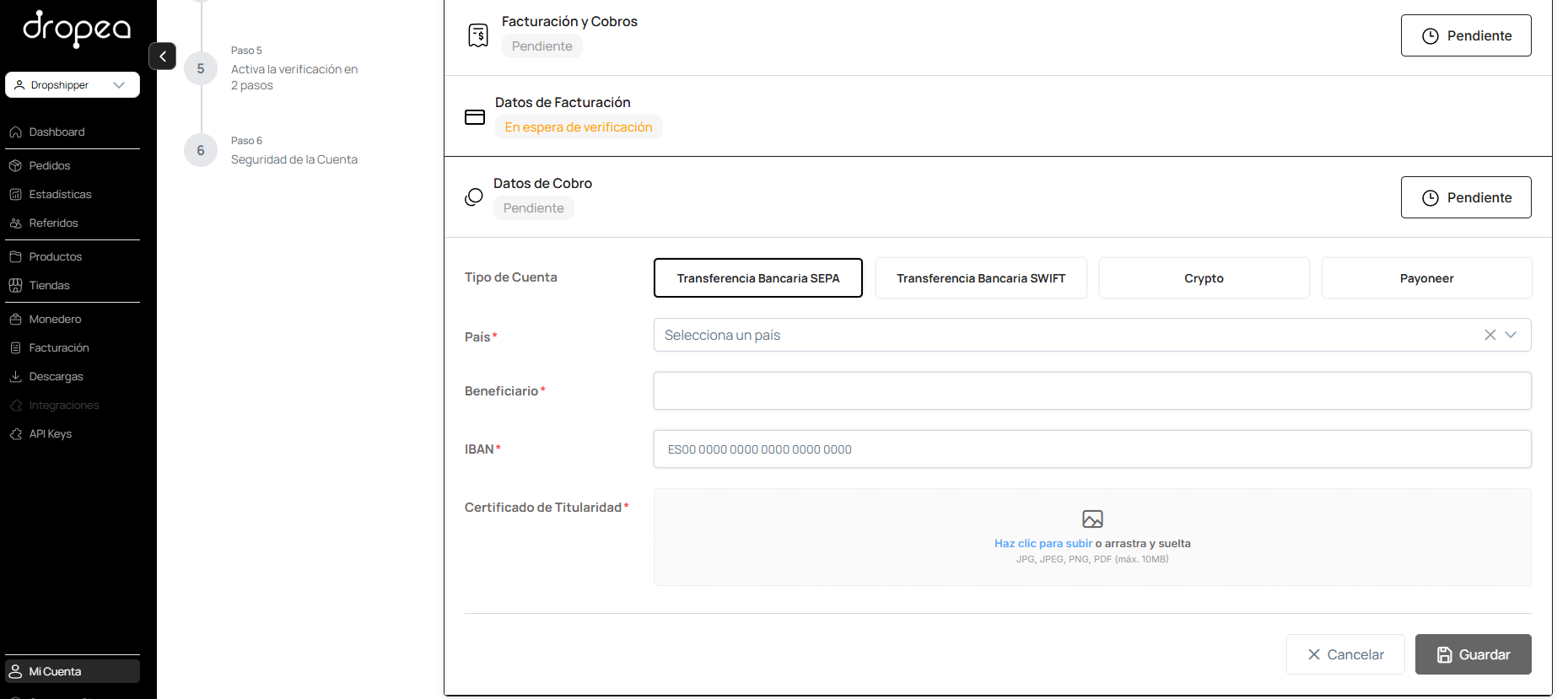
Task: Open the Selecciona un país dropdown
Action: click(1092, 336)
